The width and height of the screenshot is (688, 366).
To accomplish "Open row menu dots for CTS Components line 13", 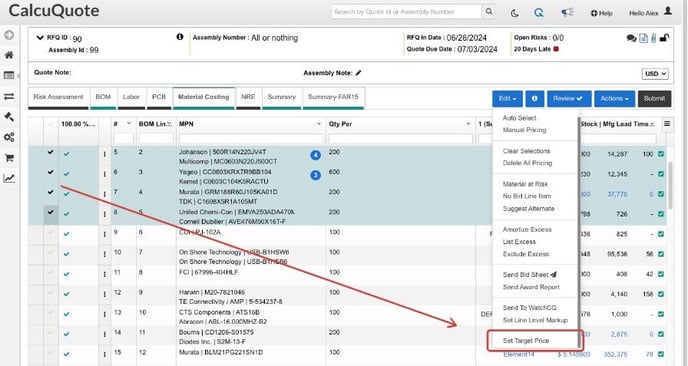I will [104, 315].
